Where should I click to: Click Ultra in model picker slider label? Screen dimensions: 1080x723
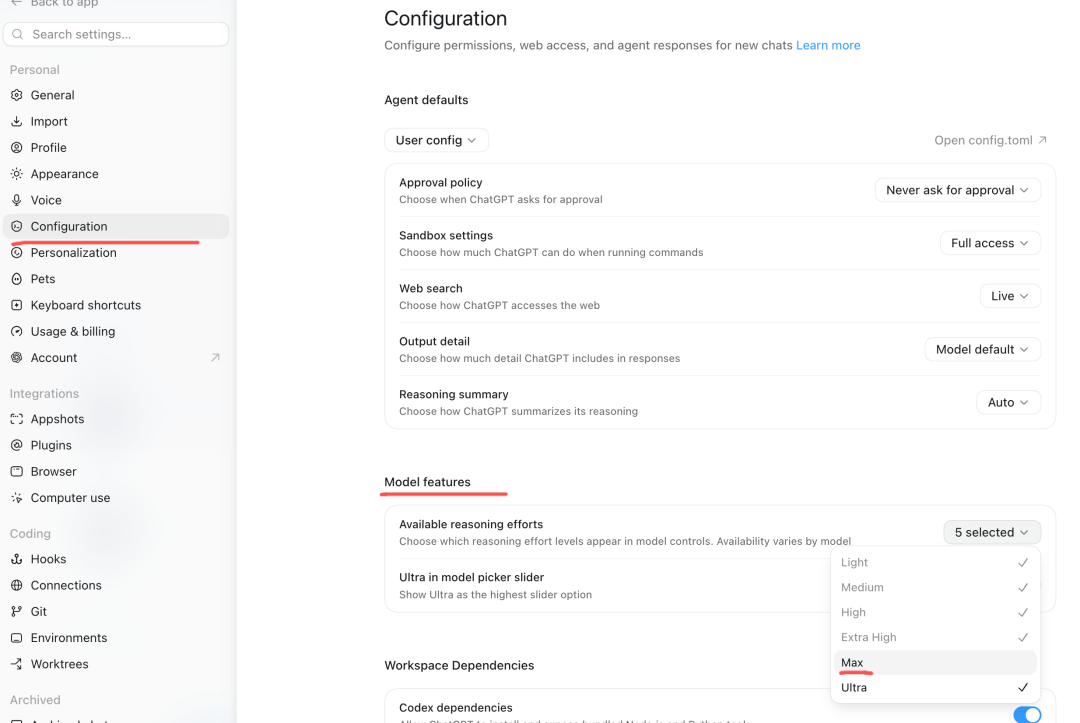coord(471,577)
